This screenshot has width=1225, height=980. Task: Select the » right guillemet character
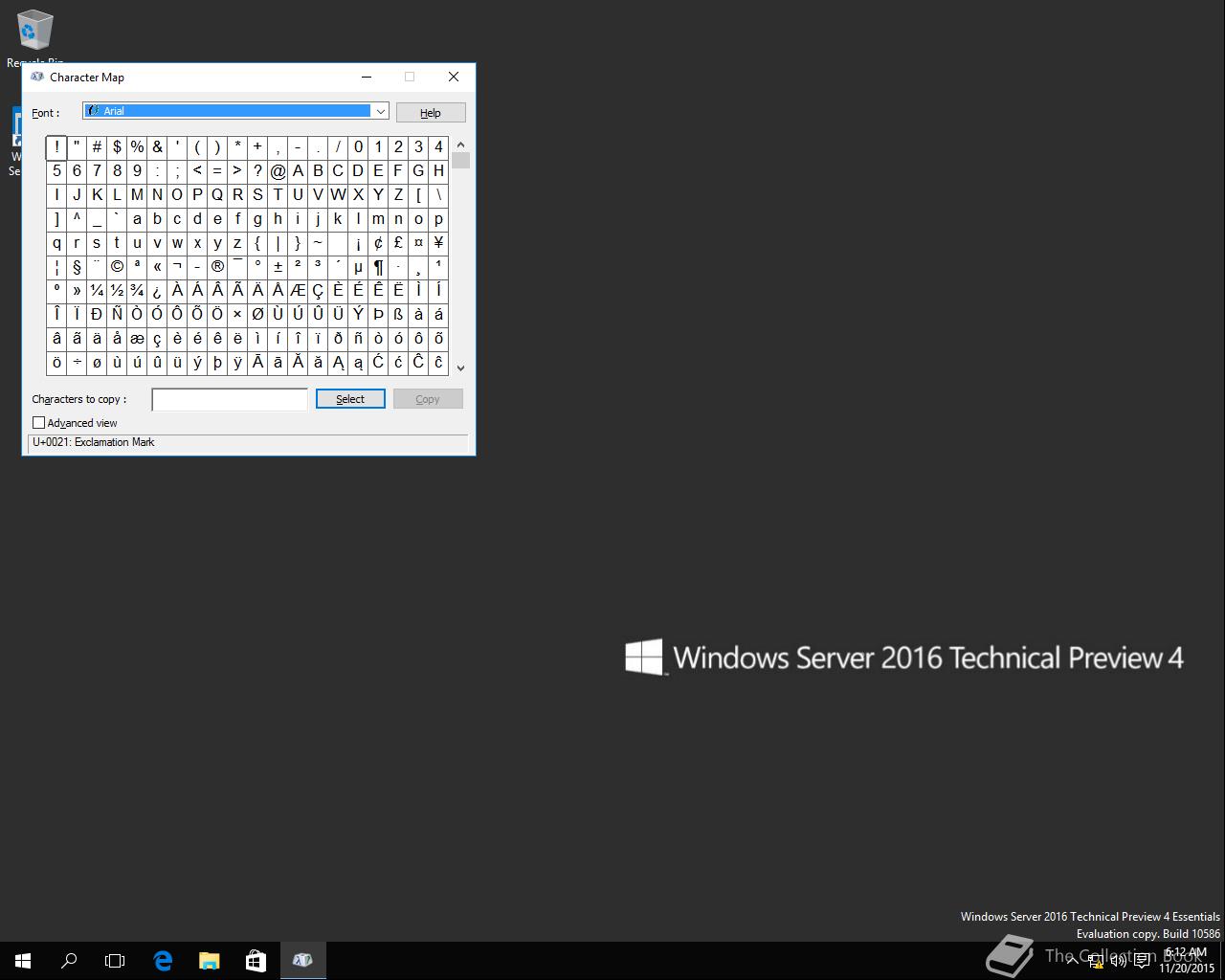tap(77, 290)
